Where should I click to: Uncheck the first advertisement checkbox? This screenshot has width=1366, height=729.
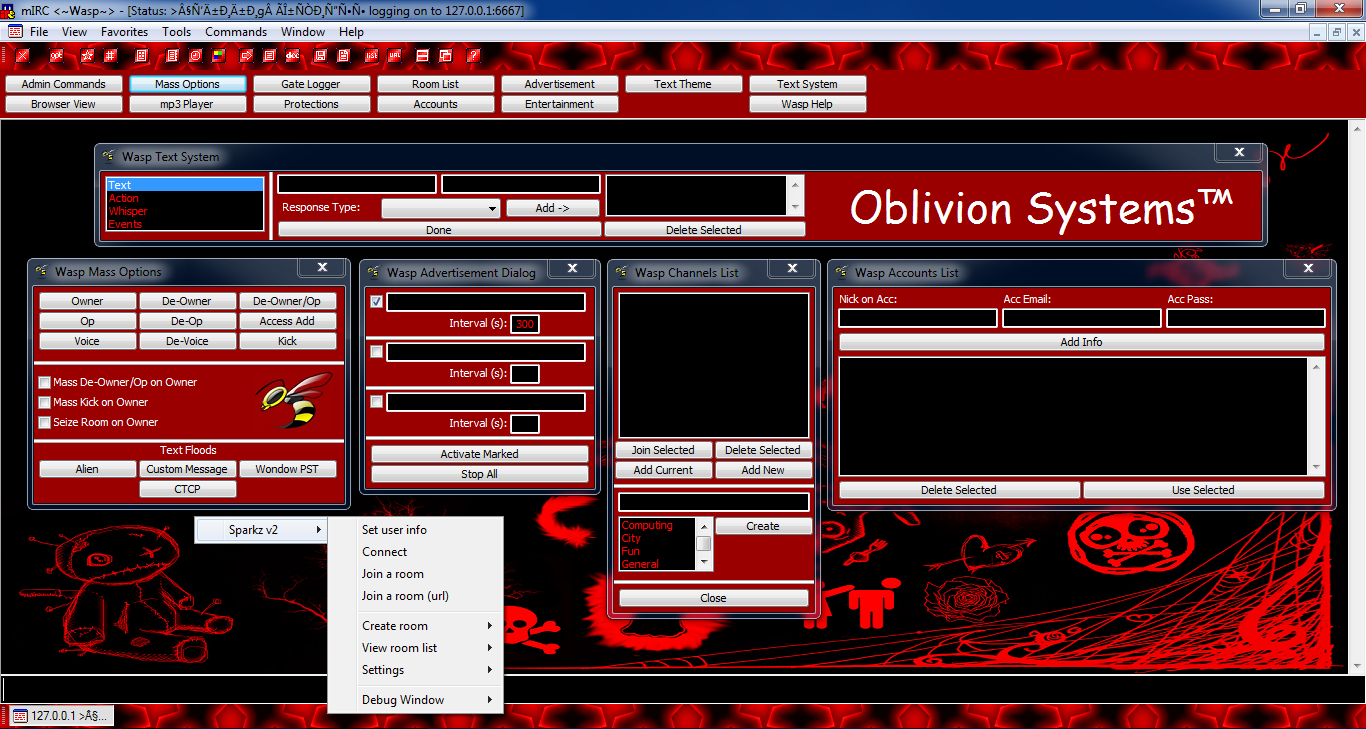tap(377, 301)
